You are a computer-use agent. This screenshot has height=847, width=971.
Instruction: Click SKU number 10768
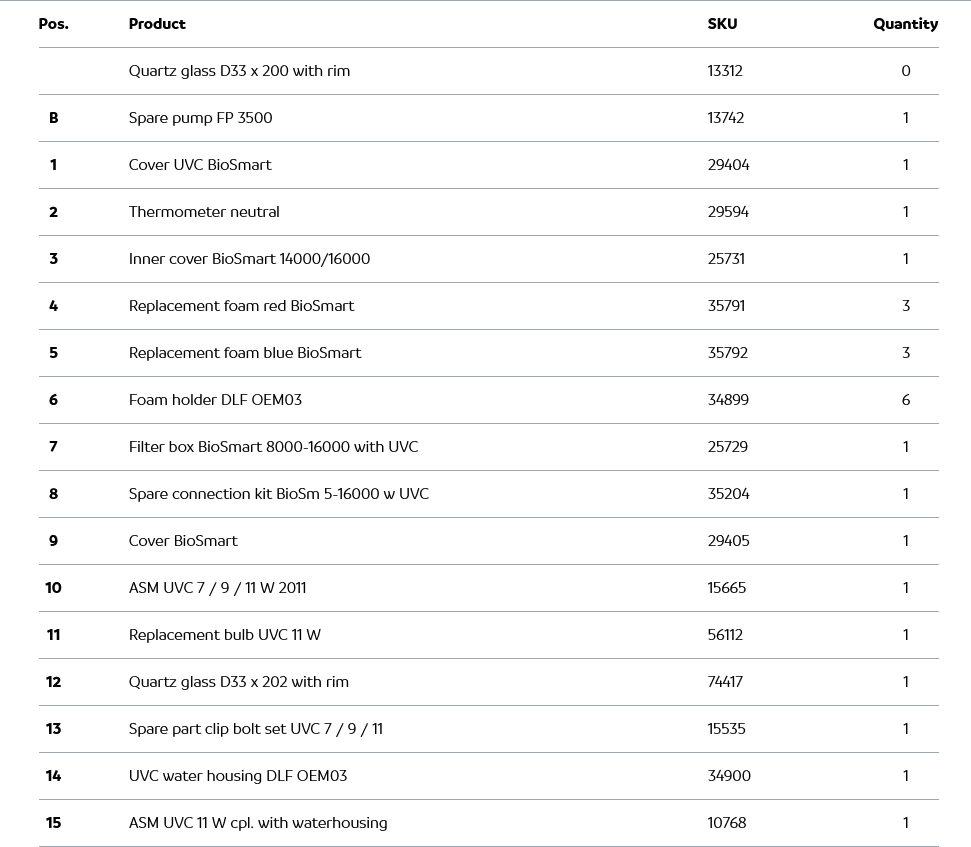click(727, 823)
